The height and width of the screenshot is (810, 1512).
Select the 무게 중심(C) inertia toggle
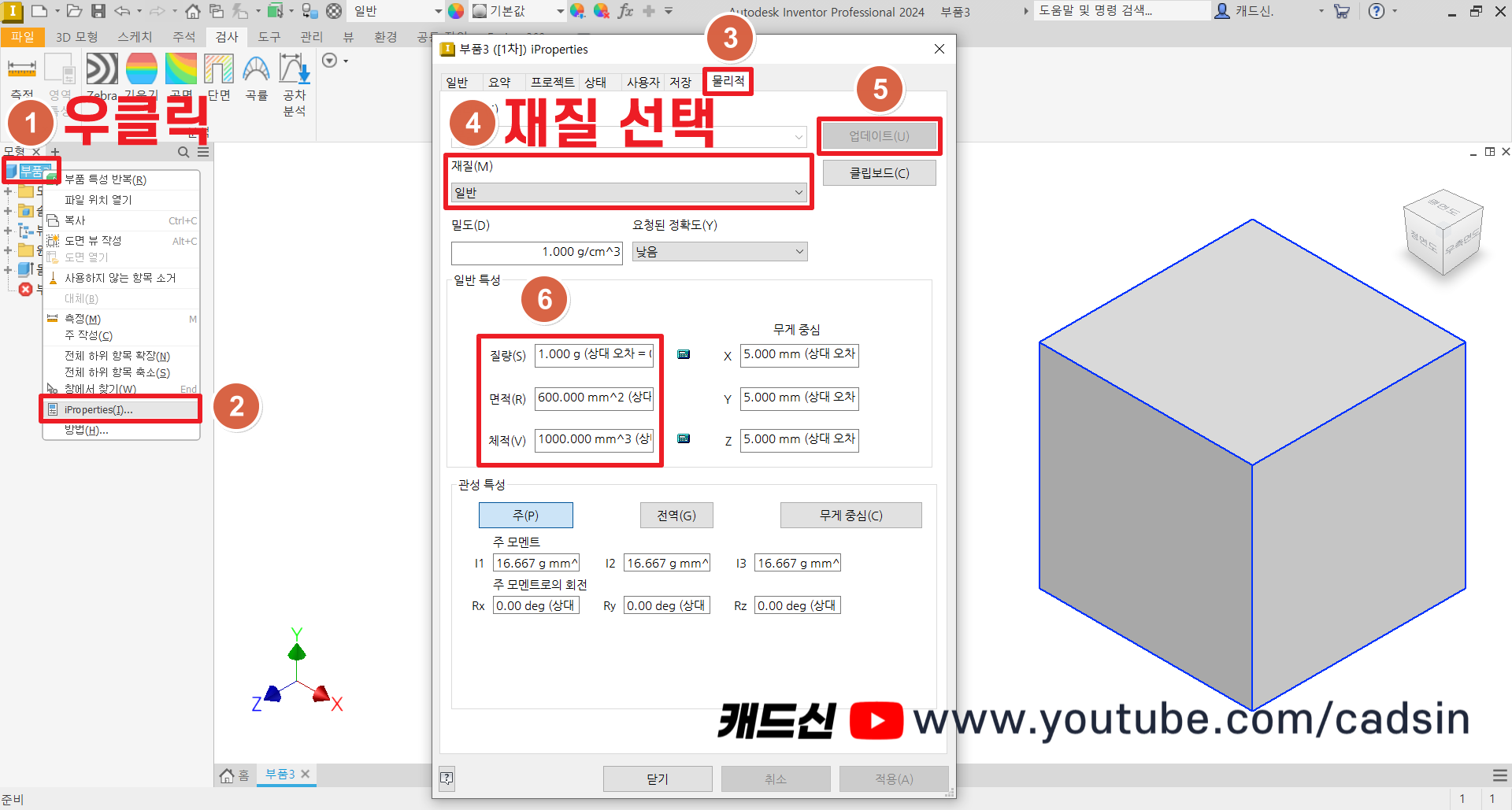pos(851,516)
